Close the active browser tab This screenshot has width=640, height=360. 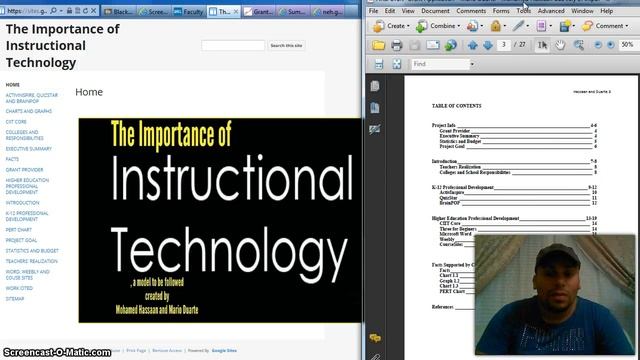coord(236,11)
